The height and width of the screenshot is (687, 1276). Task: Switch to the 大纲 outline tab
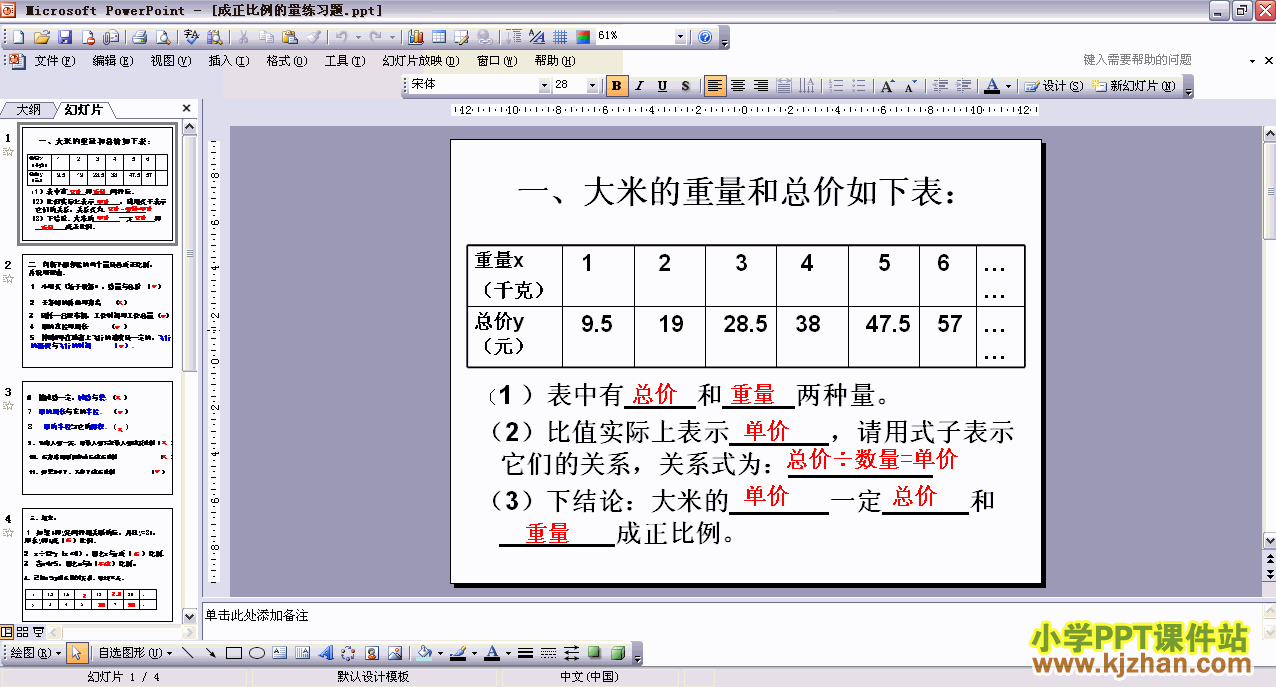coord(29,110)
